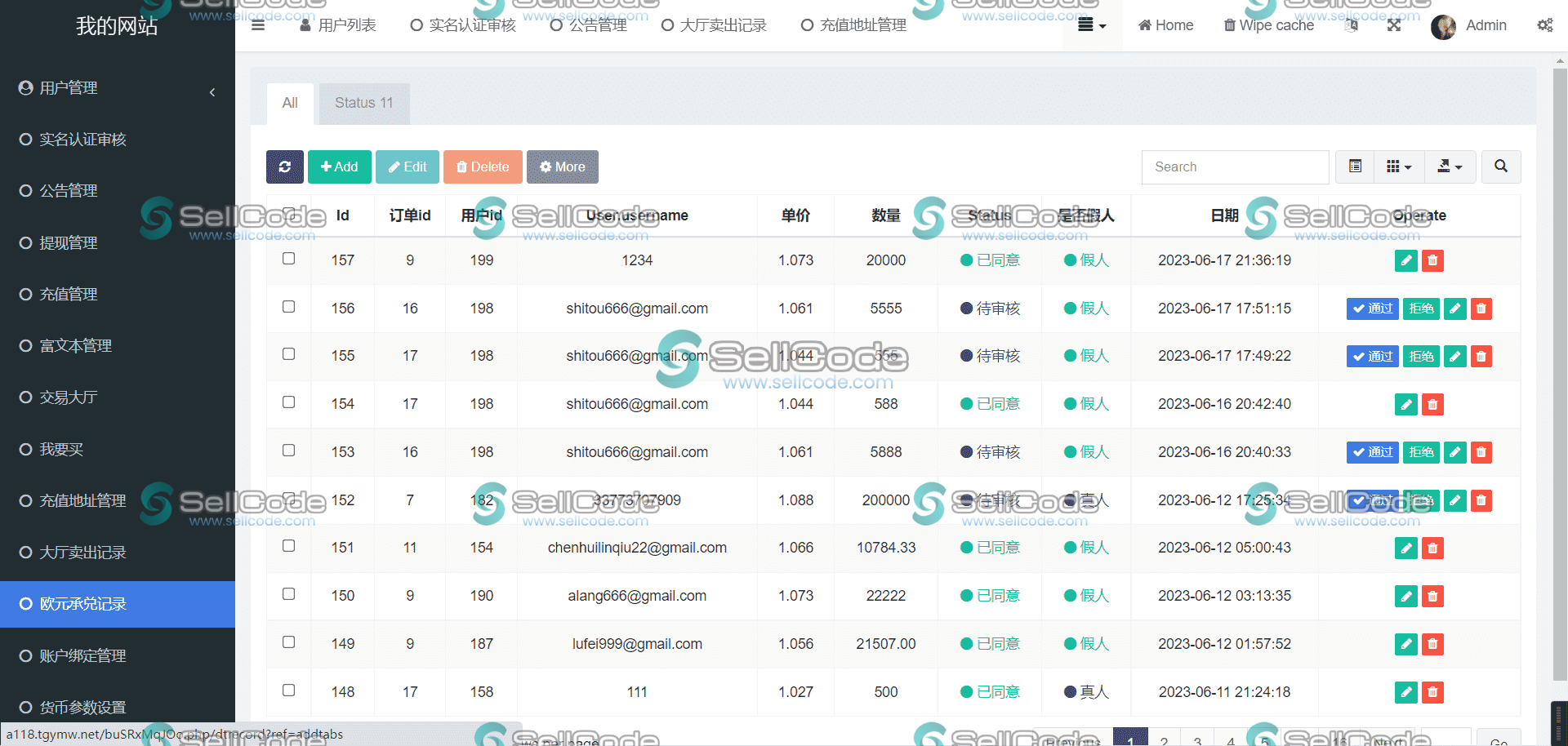Click the refresh icon above the table
1568x746 pixels.
[x=285, y=167]
